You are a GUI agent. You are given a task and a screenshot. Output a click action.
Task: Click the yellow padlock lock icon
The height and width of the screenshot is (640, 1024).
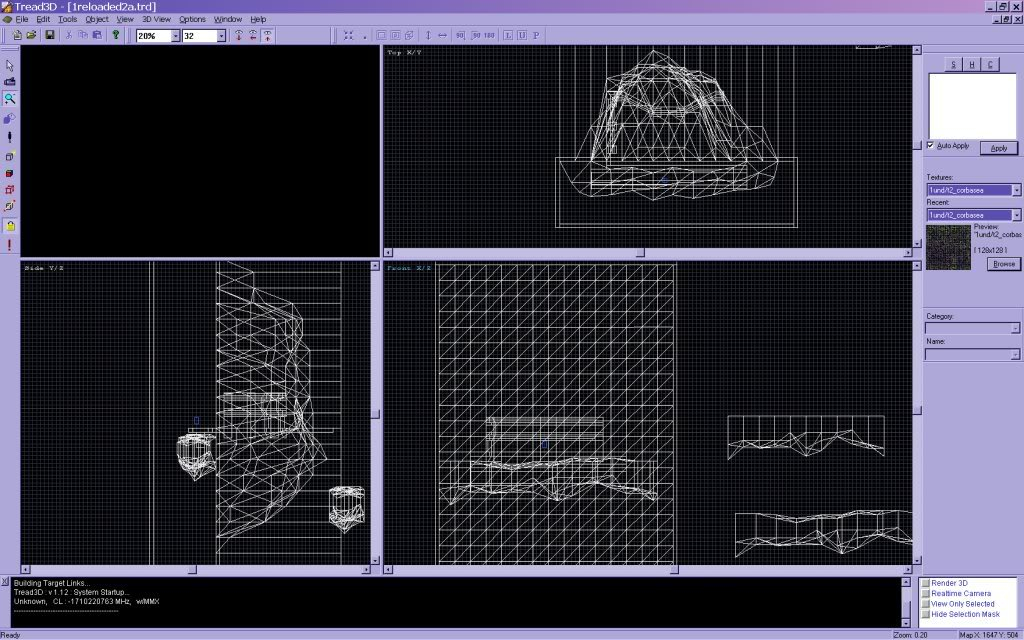coord(10,226)
